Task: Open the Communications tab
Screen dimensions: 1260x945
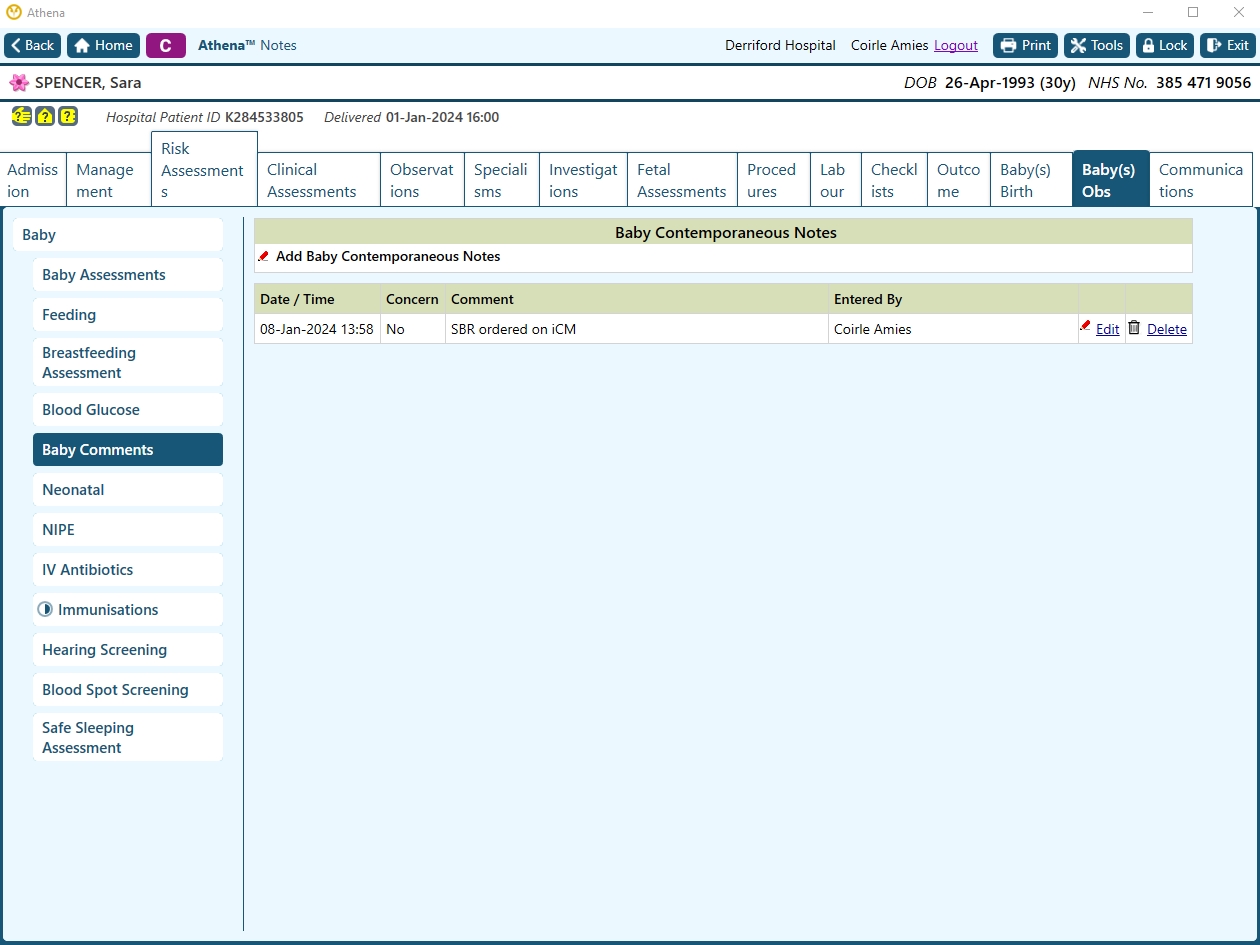Action: (x=1200, y=180)
